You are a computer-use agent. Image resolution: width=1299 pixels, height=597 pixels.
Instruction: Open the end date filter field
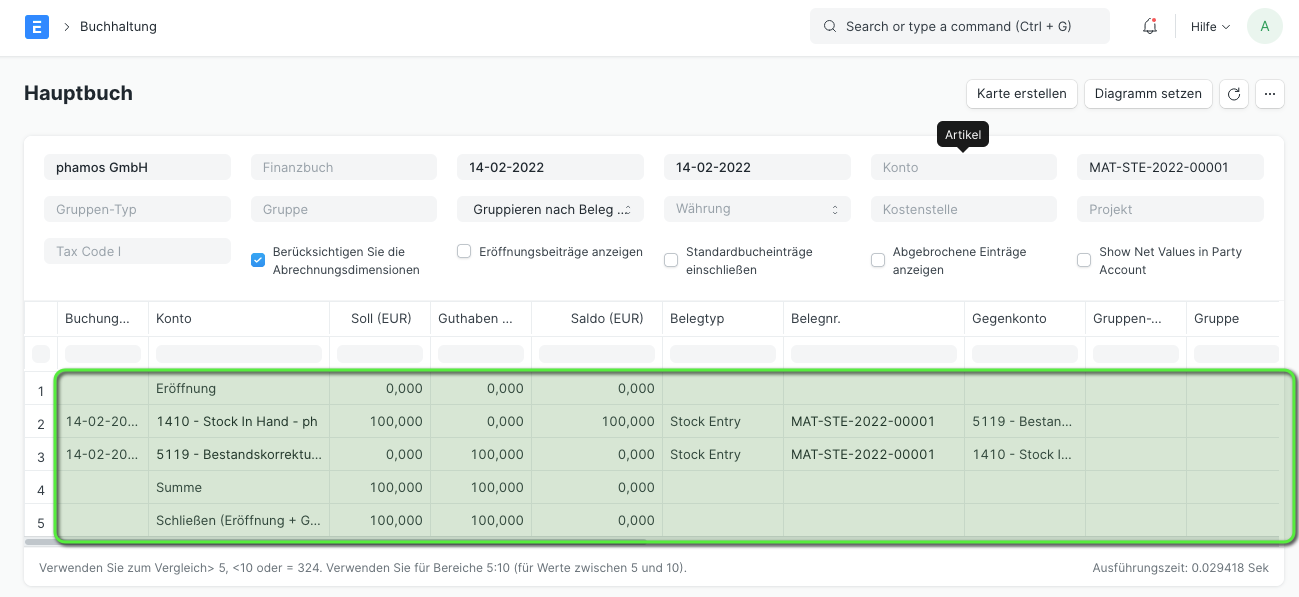point(757,167)
